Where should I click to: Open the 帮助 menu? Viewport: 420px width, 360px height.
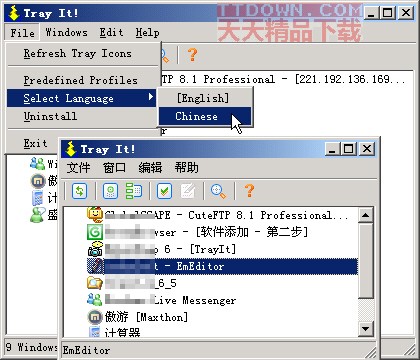(x=186, y=167)
